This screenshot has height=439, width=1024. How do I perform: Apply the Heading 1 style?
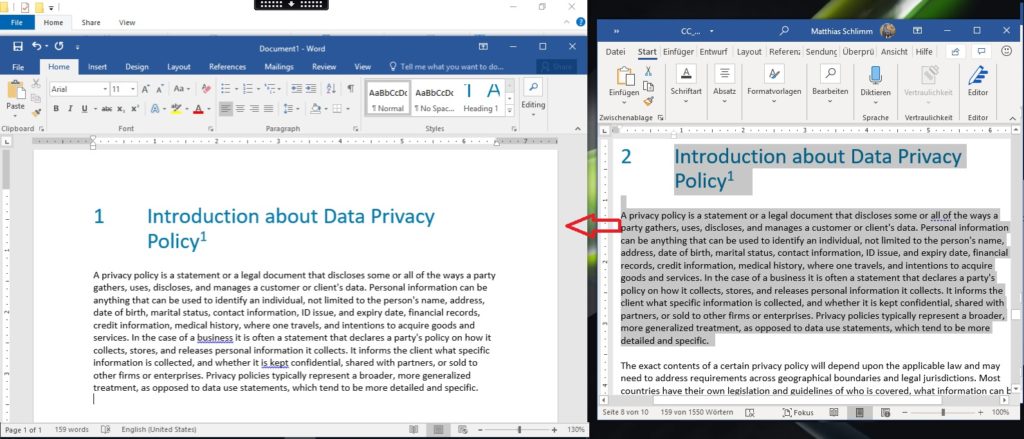tap(481, 97)
